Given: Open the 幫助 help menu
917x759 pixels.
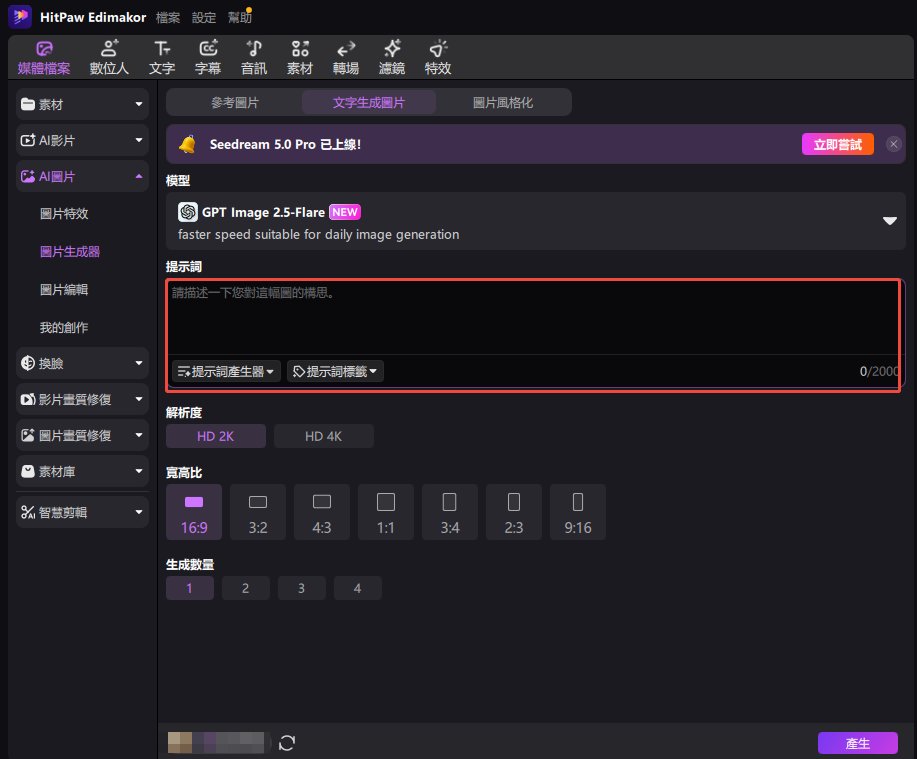Looking at the screenshot, I should tap(240, 18).
